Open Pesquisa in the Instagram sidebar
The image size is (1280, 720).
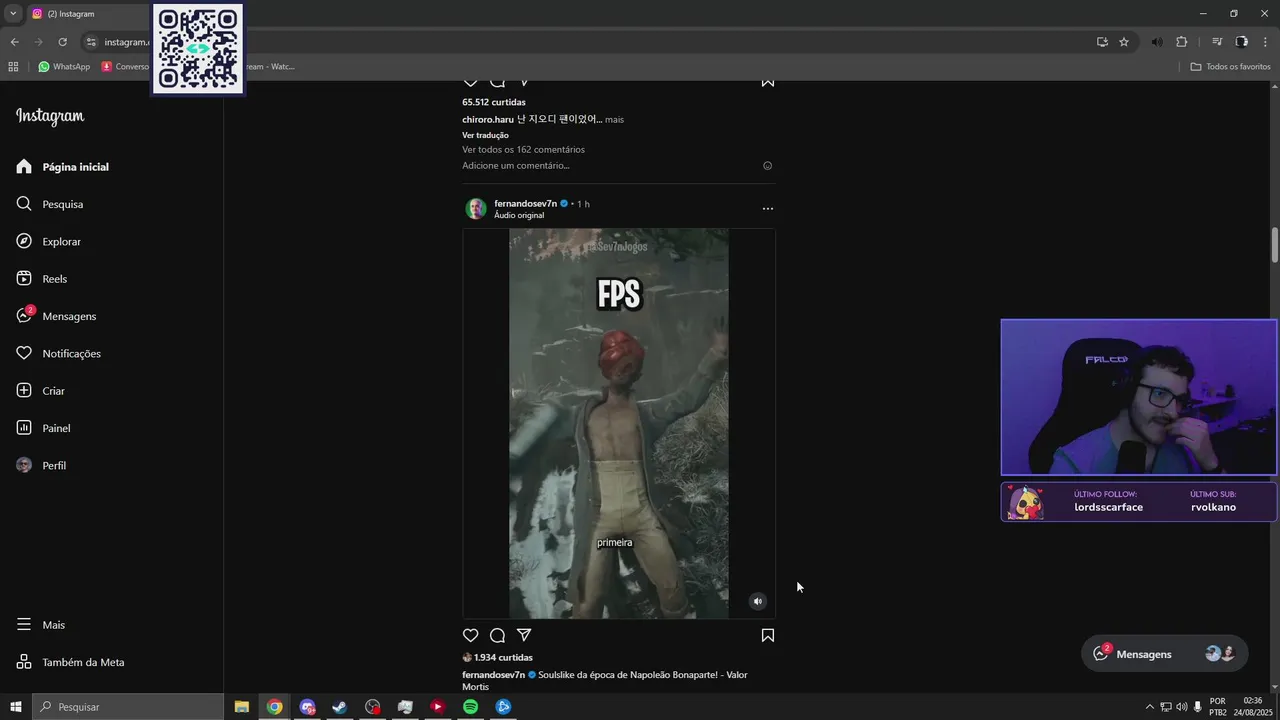coord(49,204)
